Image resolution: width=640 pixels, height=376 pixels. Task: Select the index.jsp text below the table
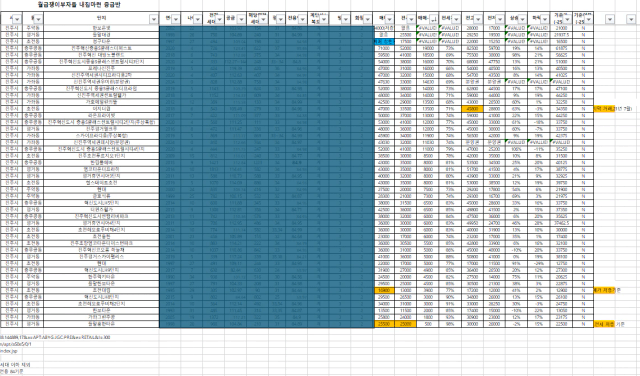pos(9,351)
